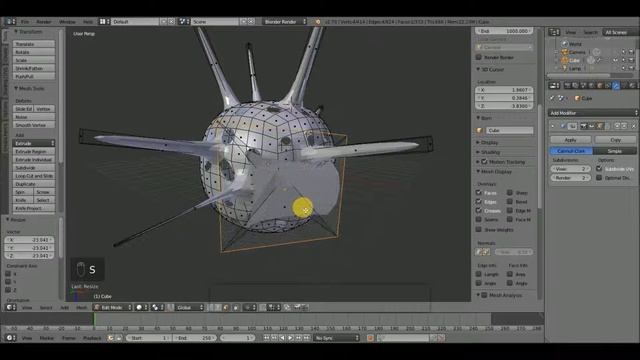Open the viewport shading mode selector
This screenshot has height=360, width=640.
[x=141, y=307]
